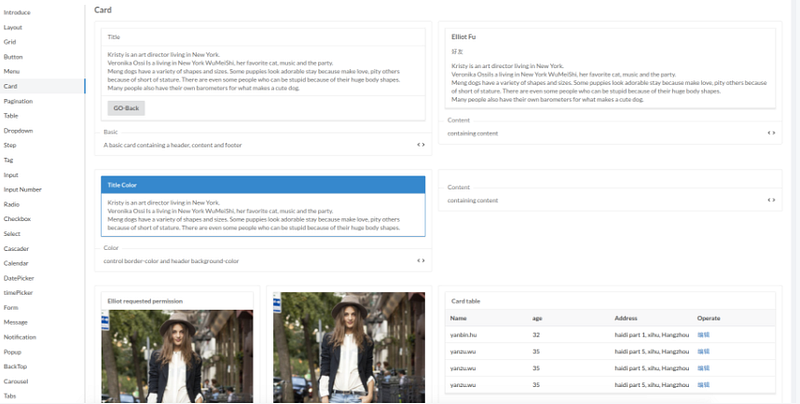Expand code for the empty Content card
Image resolution: width=800 pixels, height=404 pixels.
(771, 200)
